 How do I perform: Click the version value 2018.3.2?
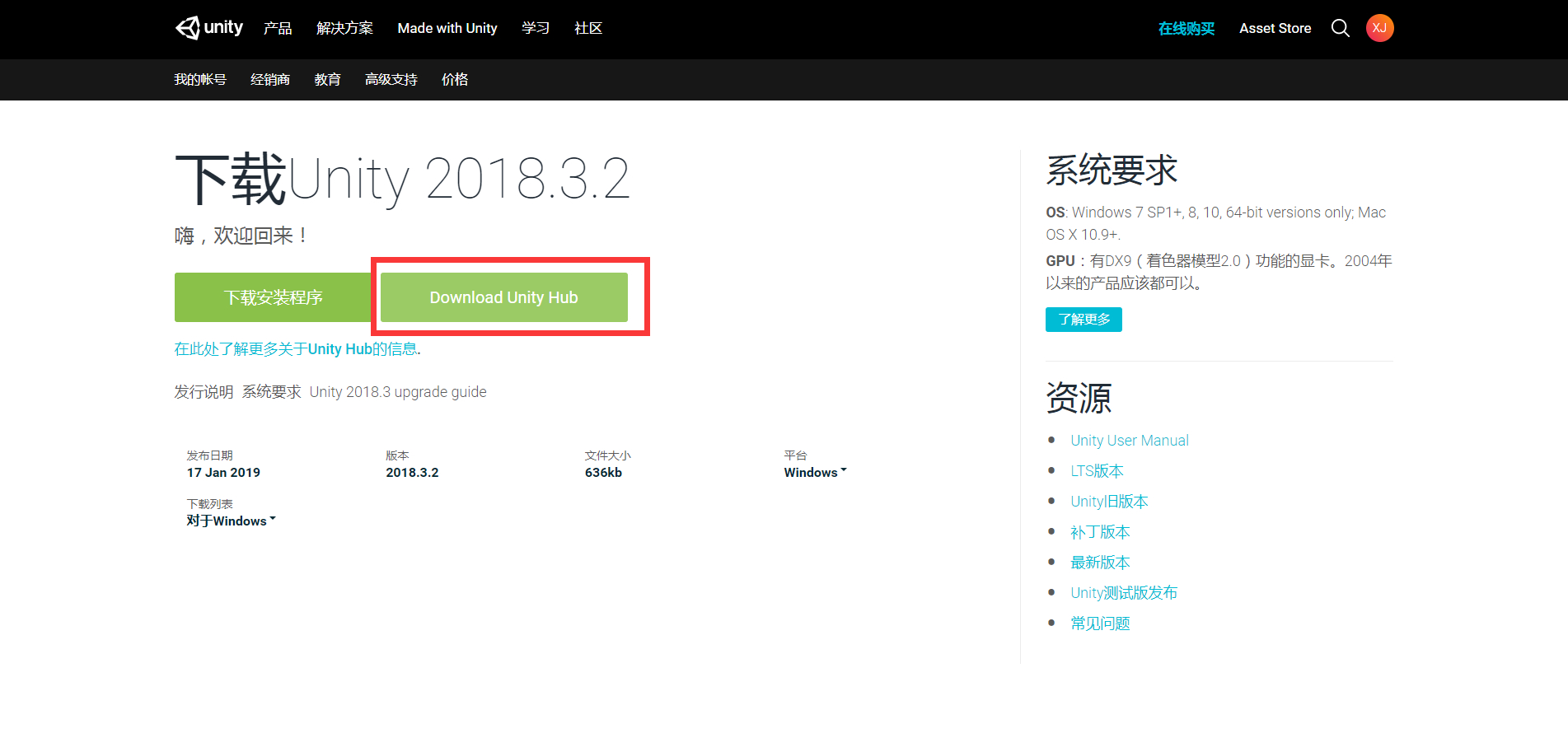[x=412, y=473]
